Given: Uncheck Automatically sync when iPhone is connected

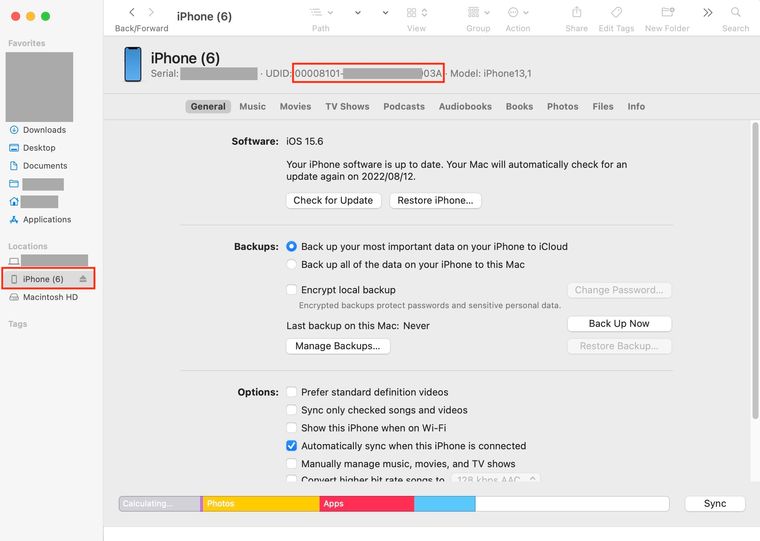Looking at the screenshot, I should click(x=291, y=446).
